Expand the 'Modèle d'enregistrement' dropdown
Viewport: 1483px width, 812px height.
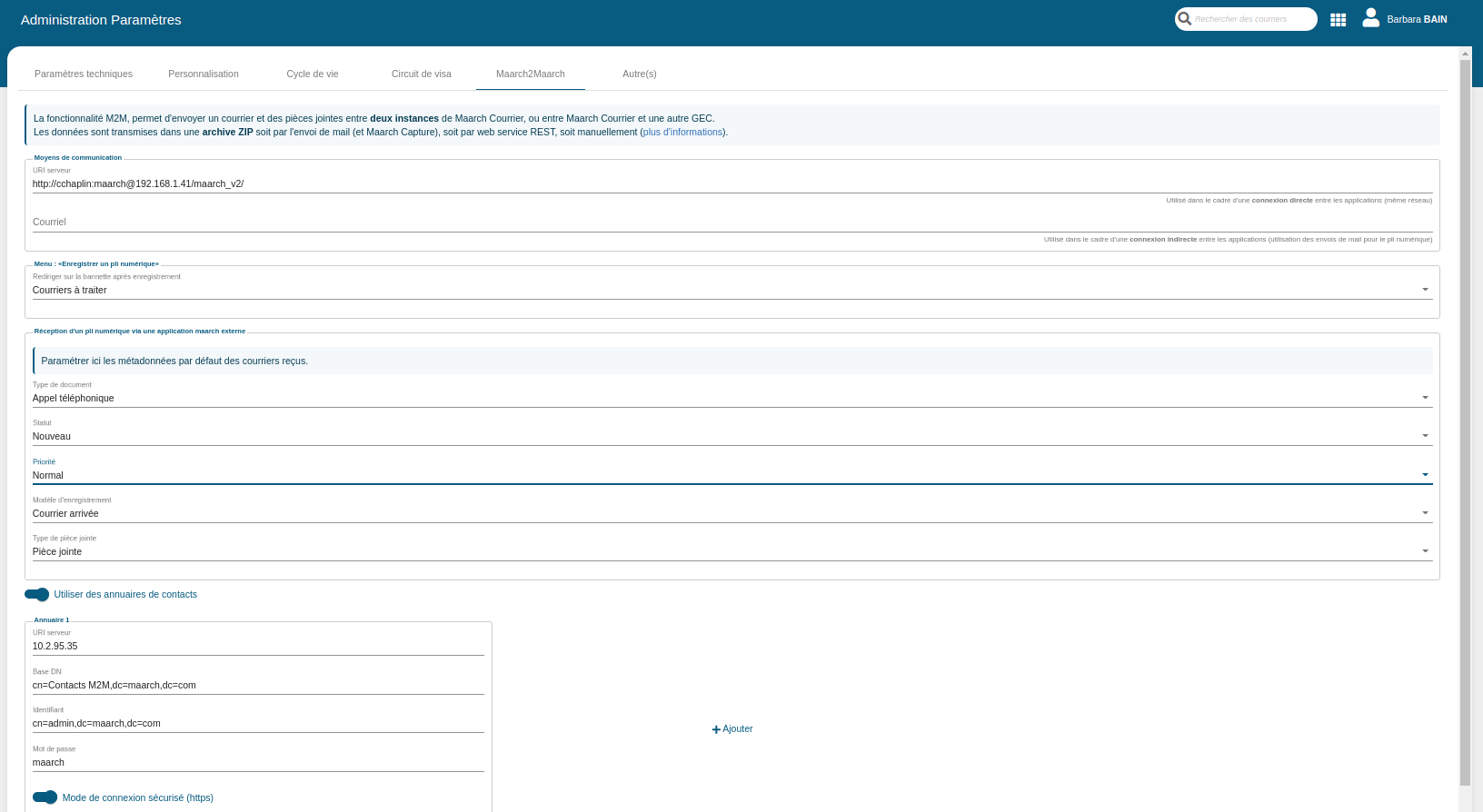[x=732, y=513]
